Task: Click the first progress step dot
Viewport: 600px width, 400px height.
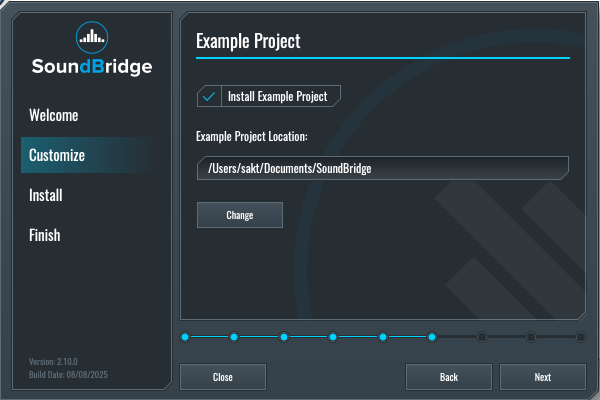Action: 185,337
